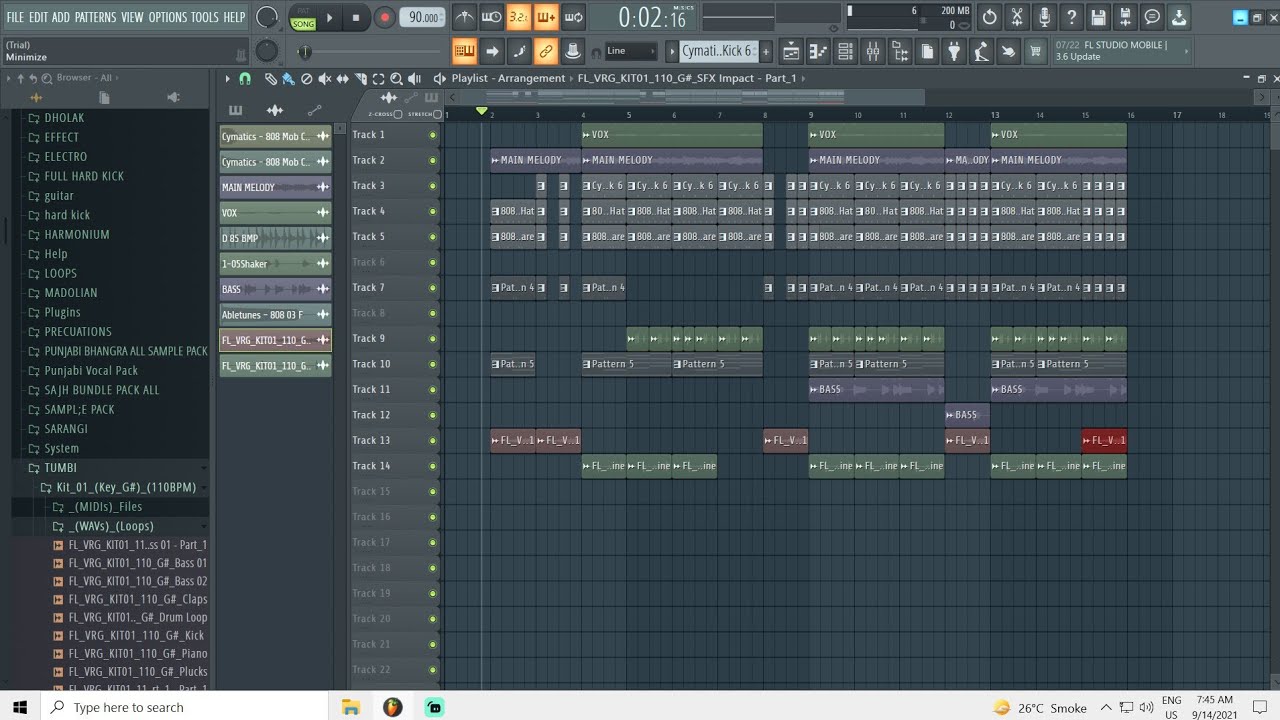Mute Track 13 using its green dot
This screenshot has height=720, width=1280.
[433, 441]
